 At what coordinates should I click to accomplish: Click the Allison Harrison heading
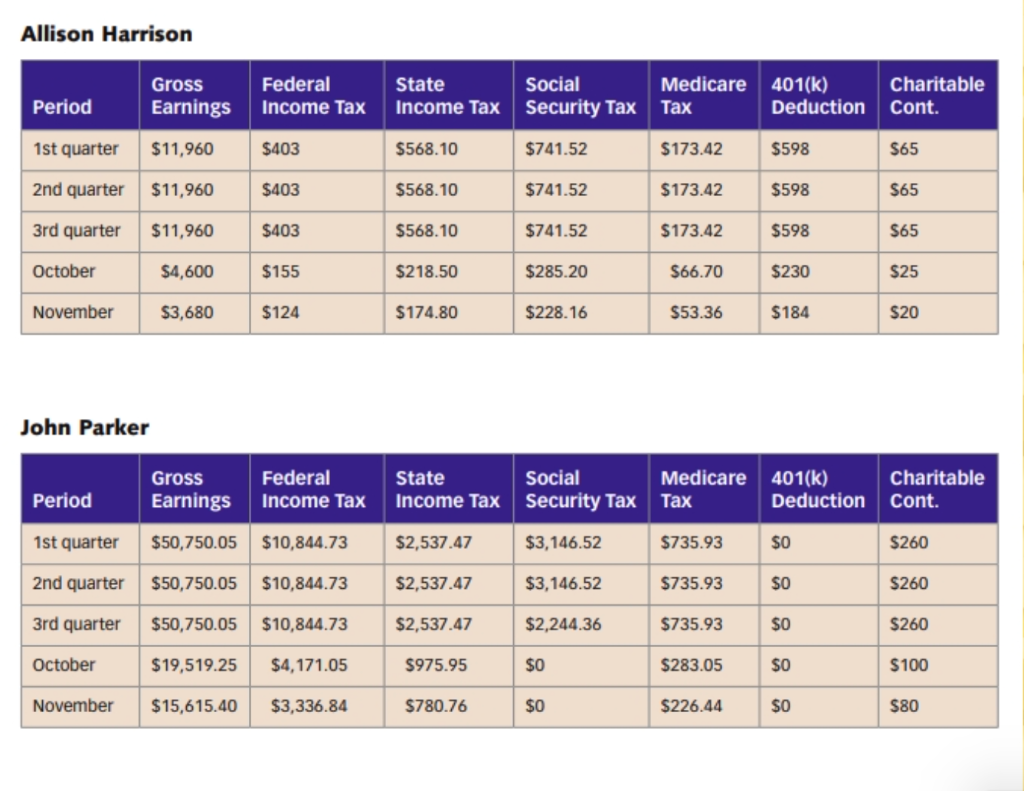(x=106, y=34)
